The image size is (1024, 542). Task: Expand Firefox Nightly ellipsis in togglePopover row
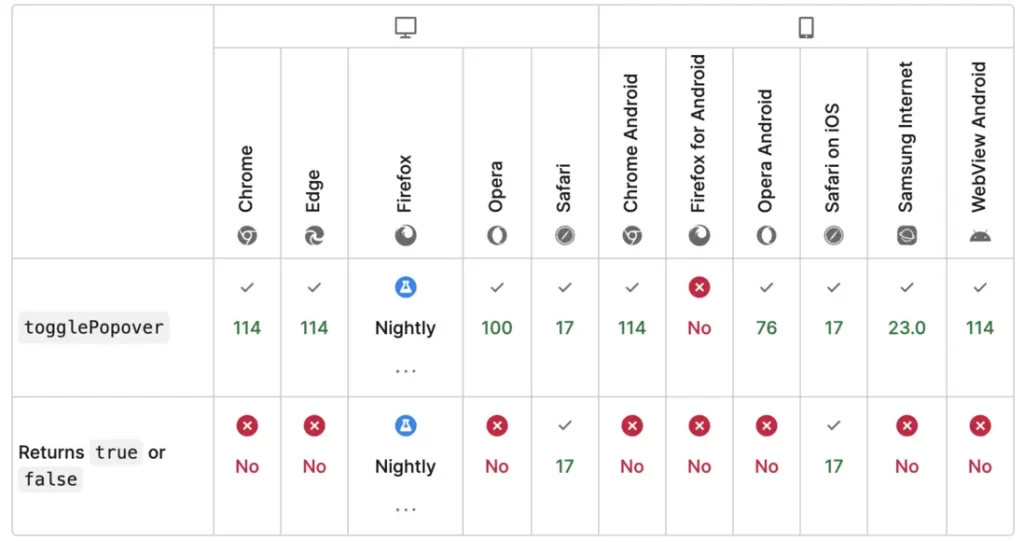[x=405, y=371]
